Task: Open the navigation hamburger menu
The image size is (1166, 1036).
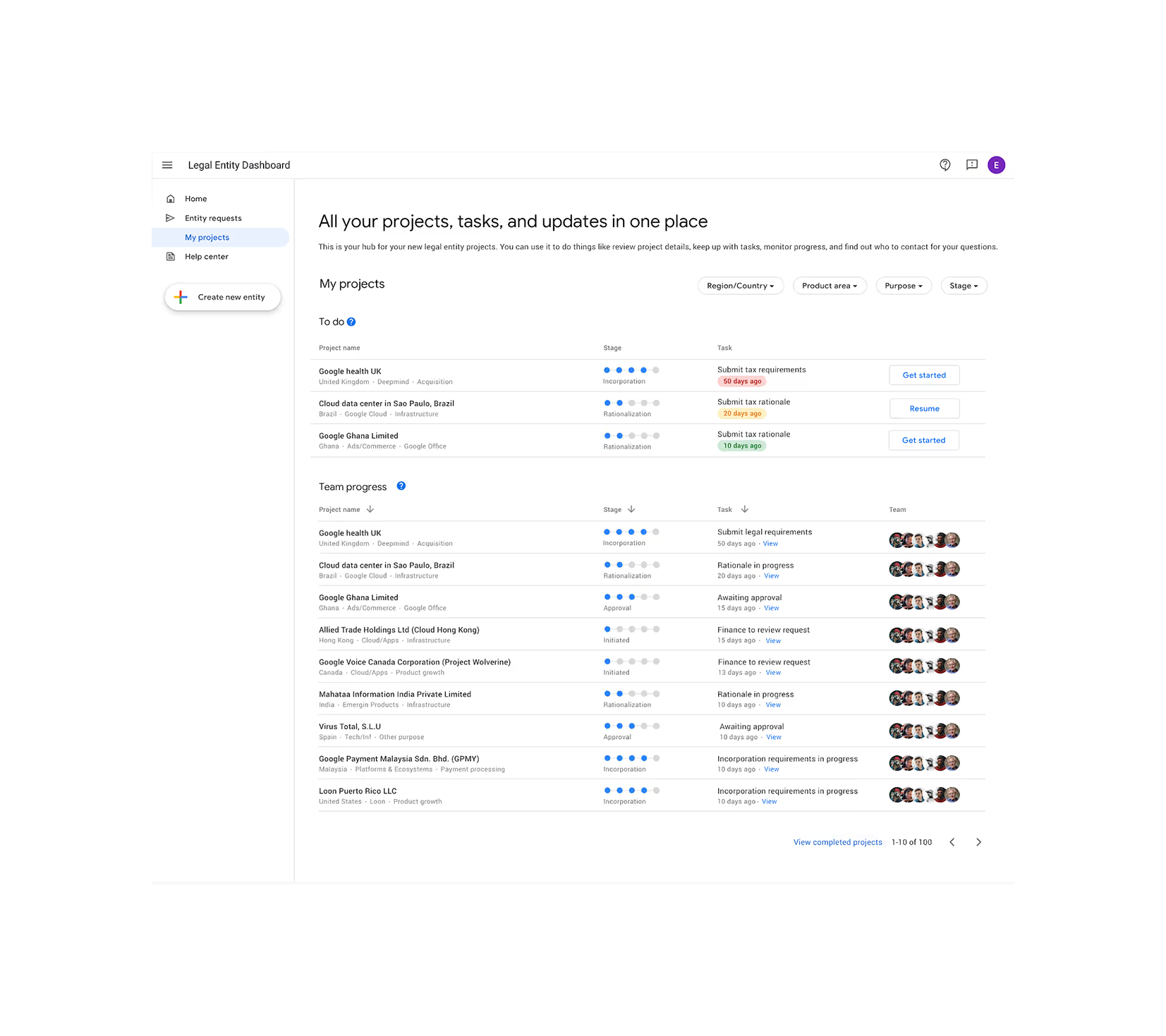Action: 167,165
